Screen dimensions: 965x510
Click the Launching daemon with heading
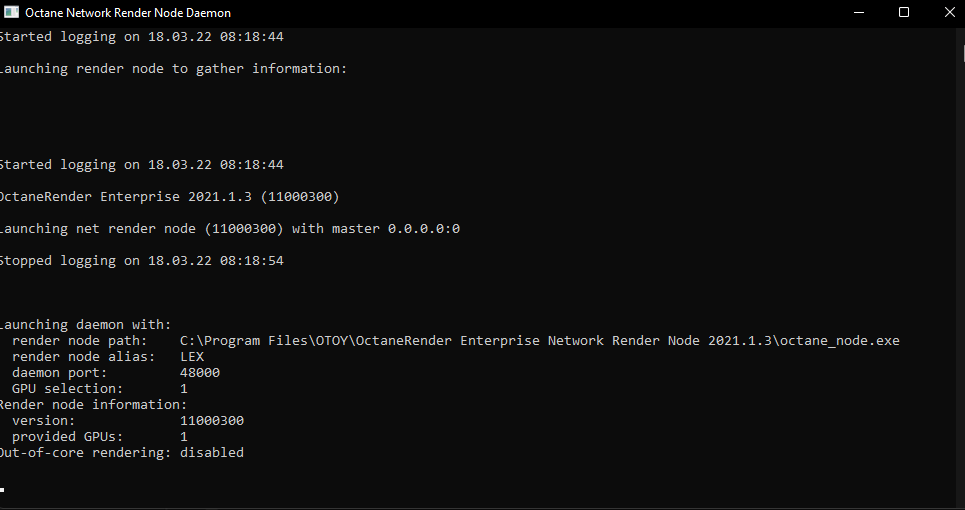[x=85, y=325]
